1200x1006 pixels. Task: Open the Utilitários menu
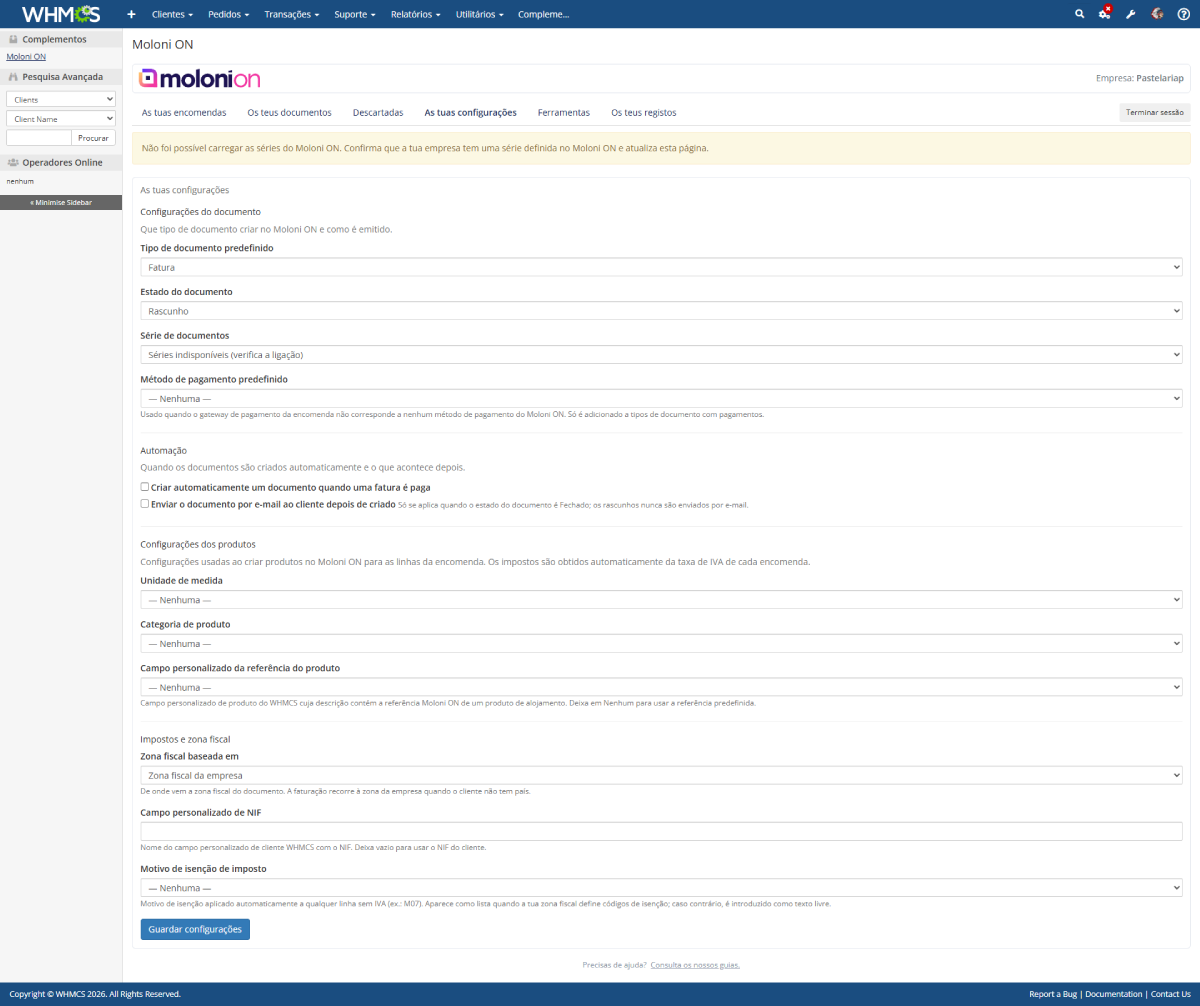(x=480, y=14)
